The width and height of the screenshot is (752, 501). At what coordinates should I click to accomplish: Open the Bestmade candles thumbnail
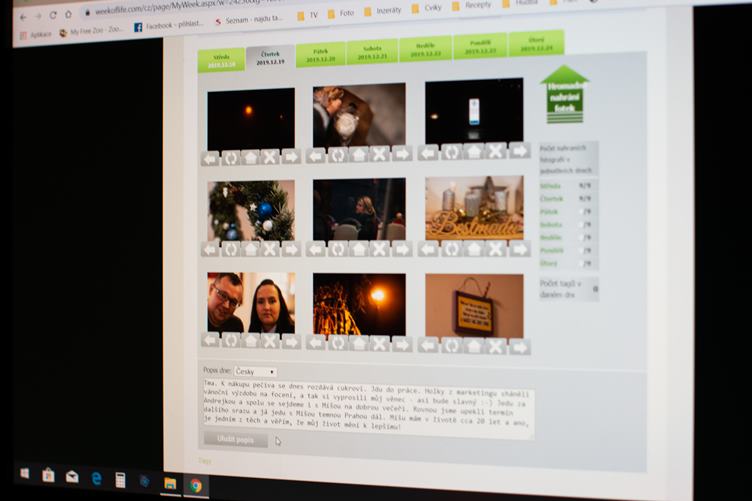[x=474, y=208]
